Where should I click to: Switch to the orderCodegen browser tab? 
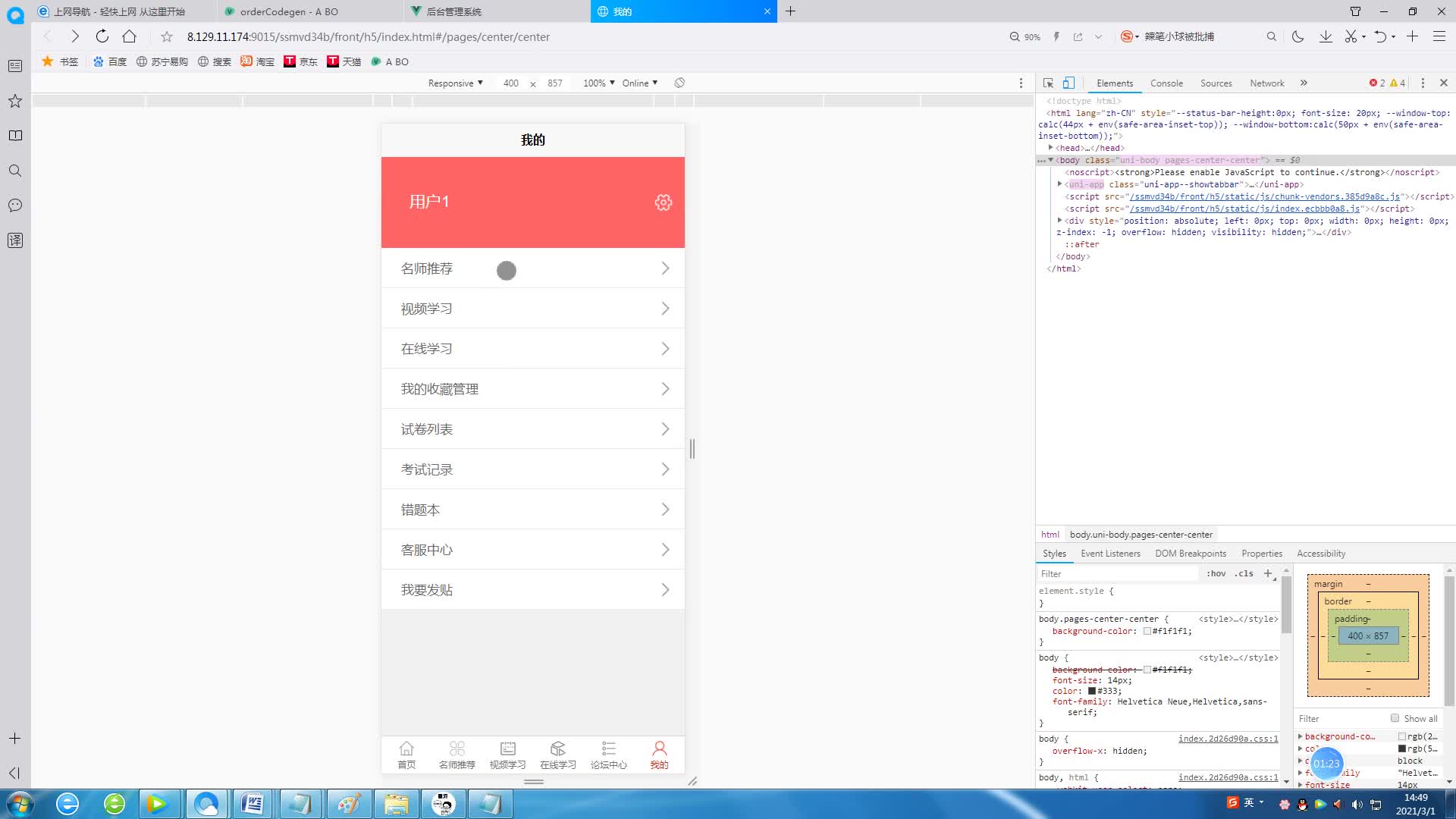[309, 11]
